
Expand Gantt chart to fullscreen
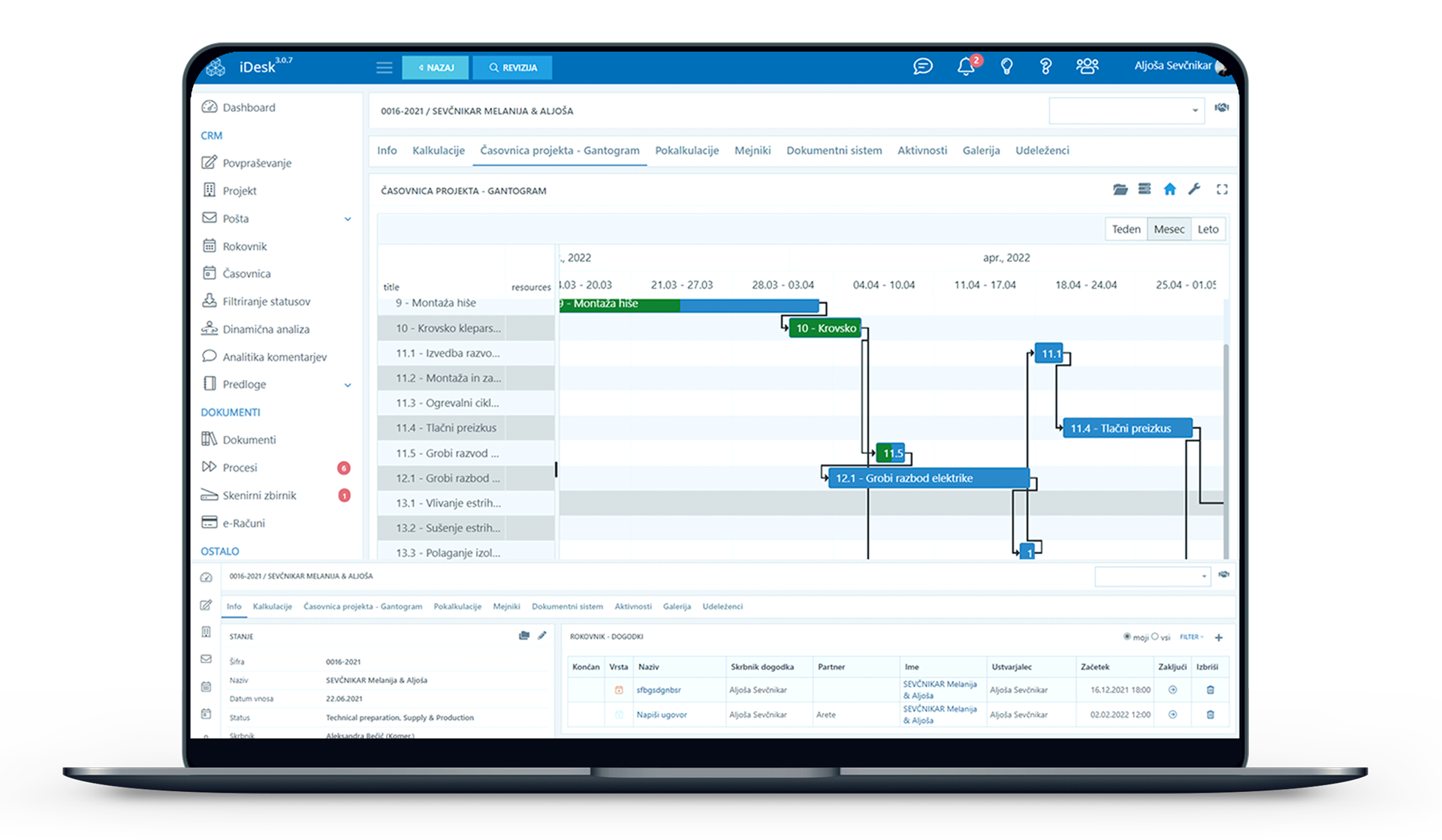click(1222, 189)
